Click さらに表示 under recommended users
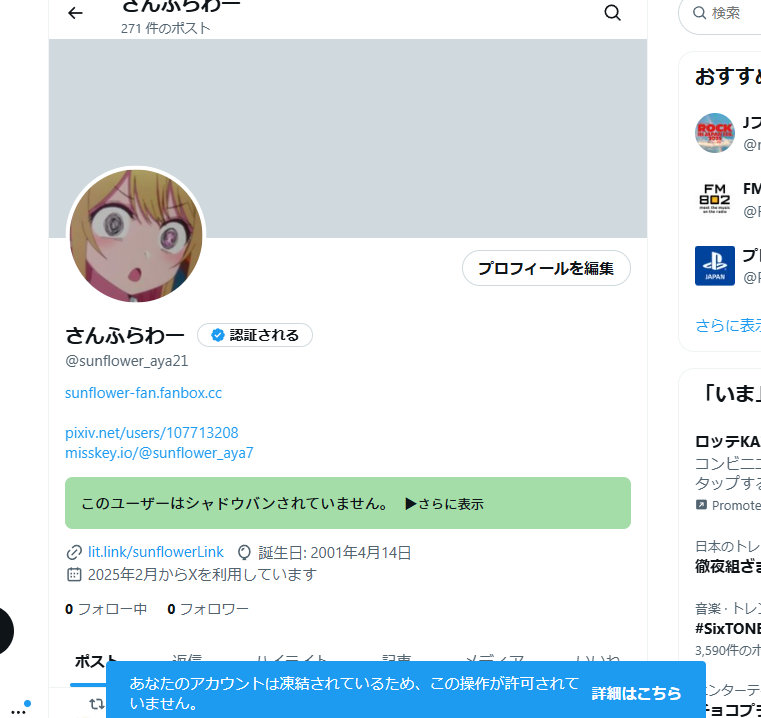 click(x=728, y=325)
